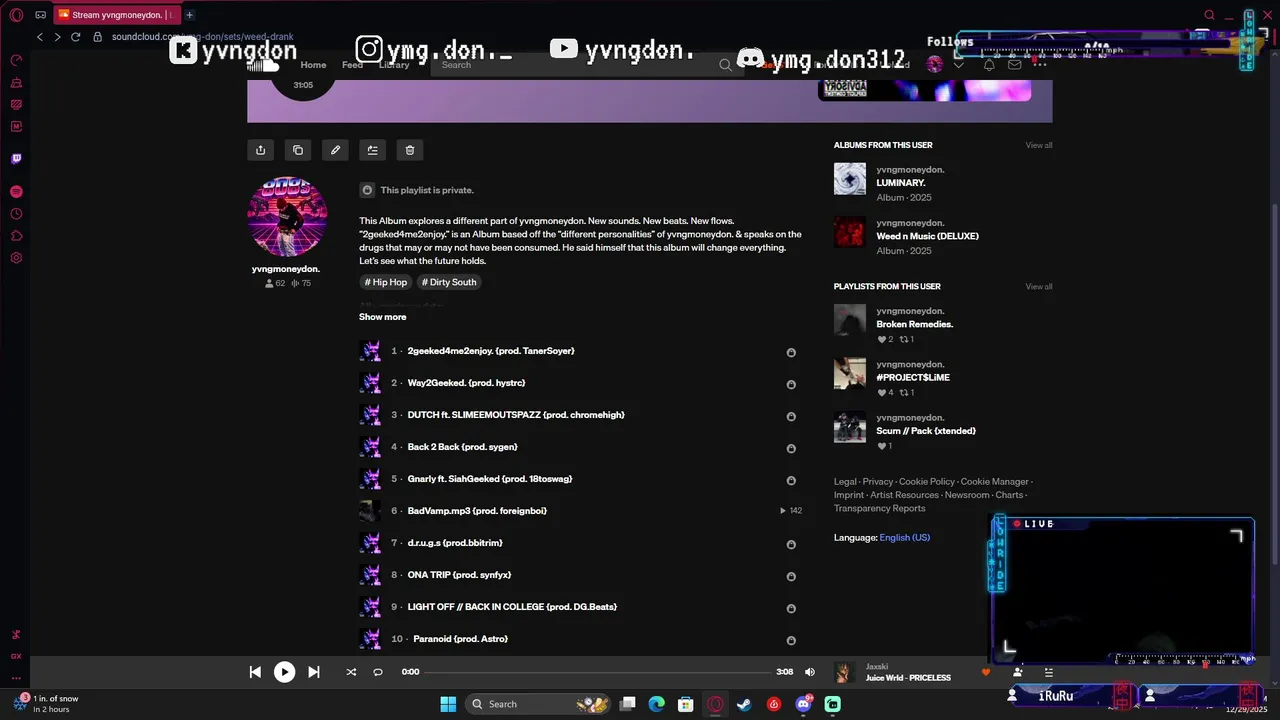
Task: Click the Dirty South tag
Action: pyautogui.click(x=449, y=282)
